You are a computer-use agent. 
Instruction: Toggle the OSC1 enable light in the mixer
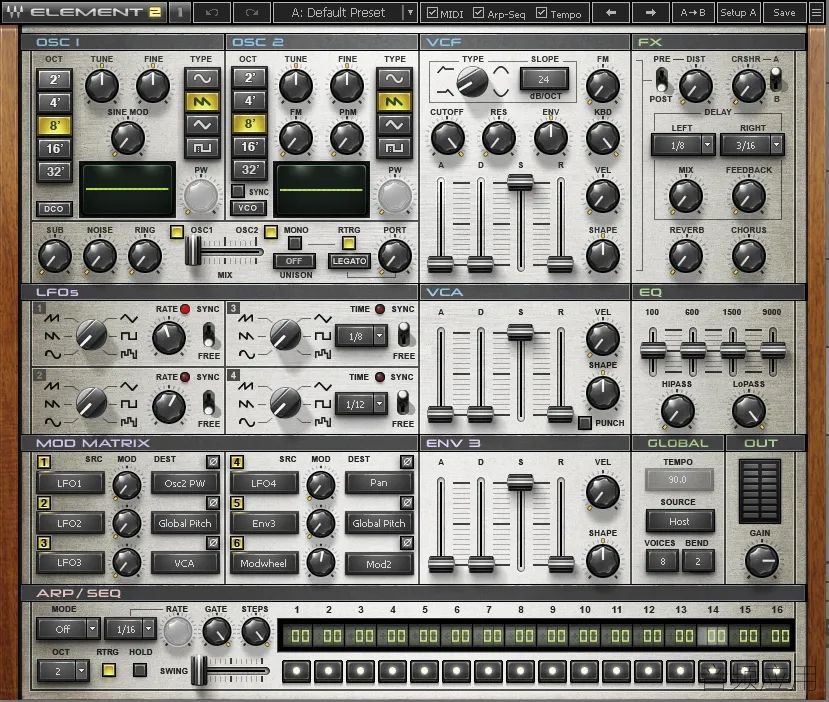[177, 231]
